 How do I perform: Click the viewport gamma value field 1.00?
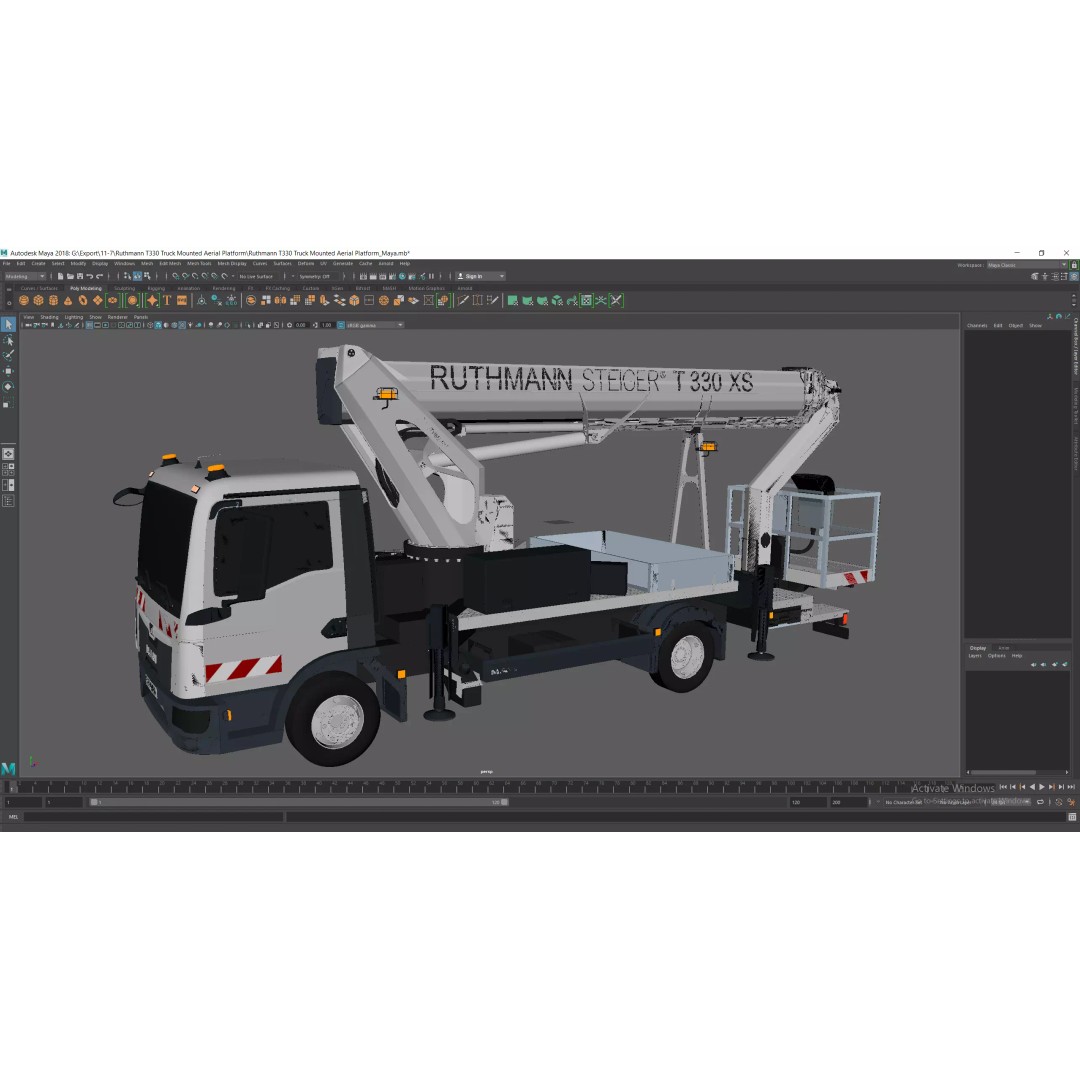(x=326, y=325)
